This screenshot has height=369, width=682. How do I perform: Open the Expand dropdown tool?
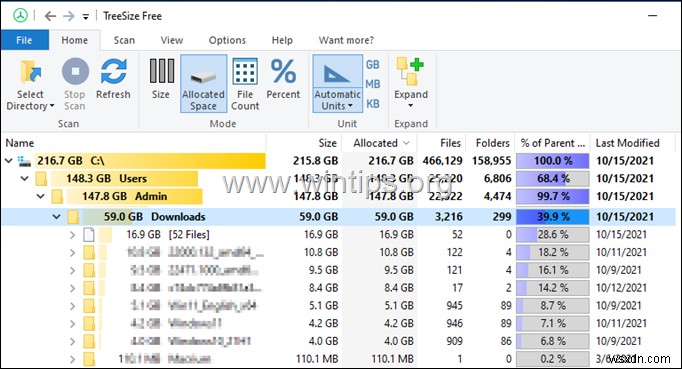tap(411, 84)
